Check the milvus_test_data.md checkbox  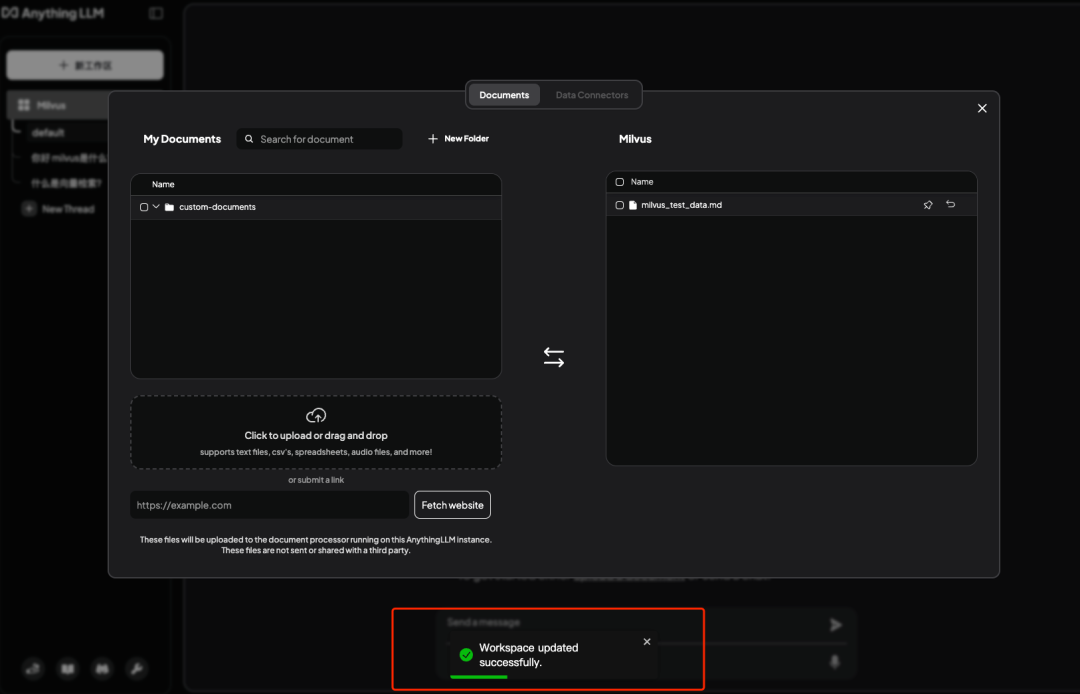click(620, 205)
